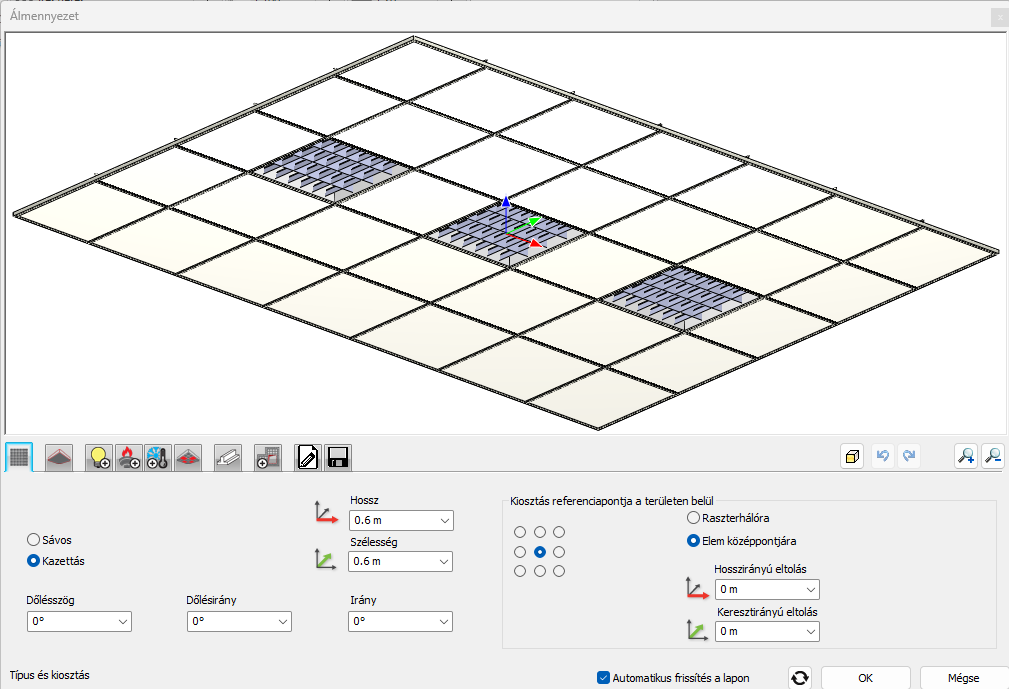Zoom out of the ceiling preview
Image resolution: width=1009 pixels, height=689 pixels.
(992, 456)
